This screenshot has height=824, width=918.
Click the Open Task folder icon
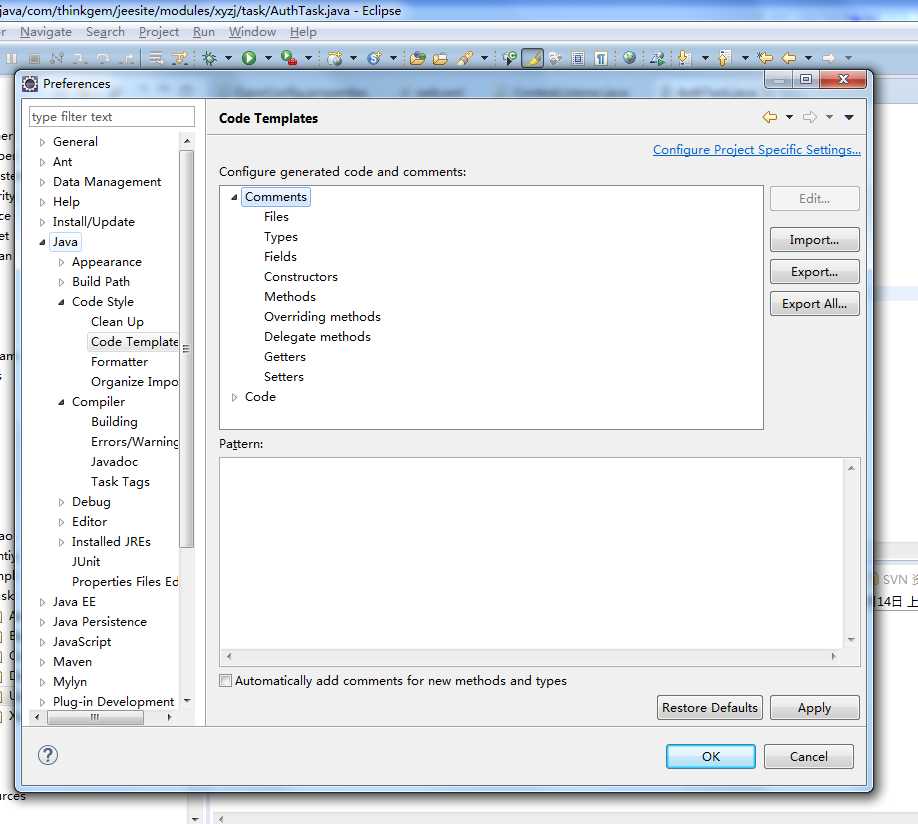(x=440, y=57)
